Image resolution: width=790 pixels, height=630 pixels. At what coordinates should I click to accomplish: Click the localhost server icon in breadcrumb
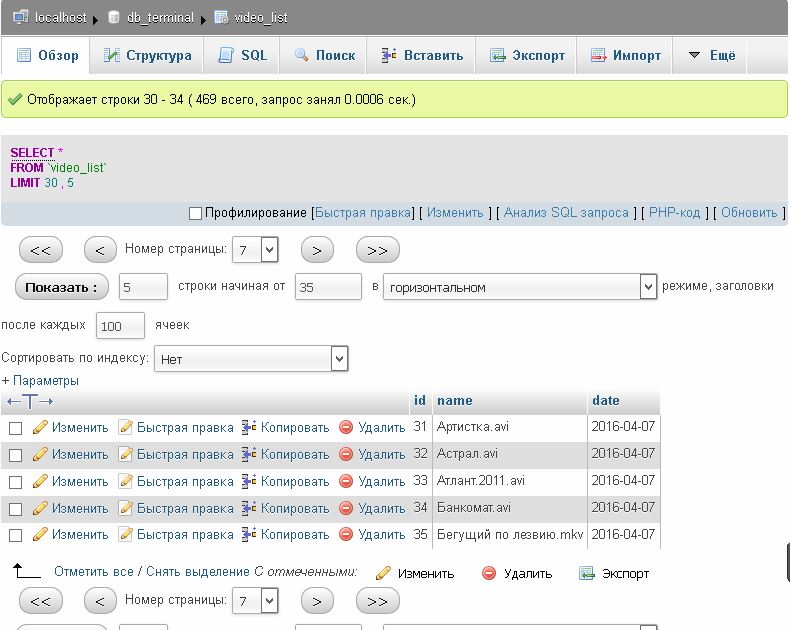(x=20, y=17)
